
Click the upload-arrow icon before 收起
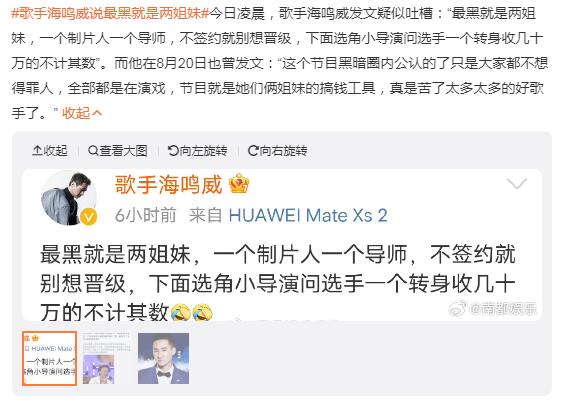[37, 151]
